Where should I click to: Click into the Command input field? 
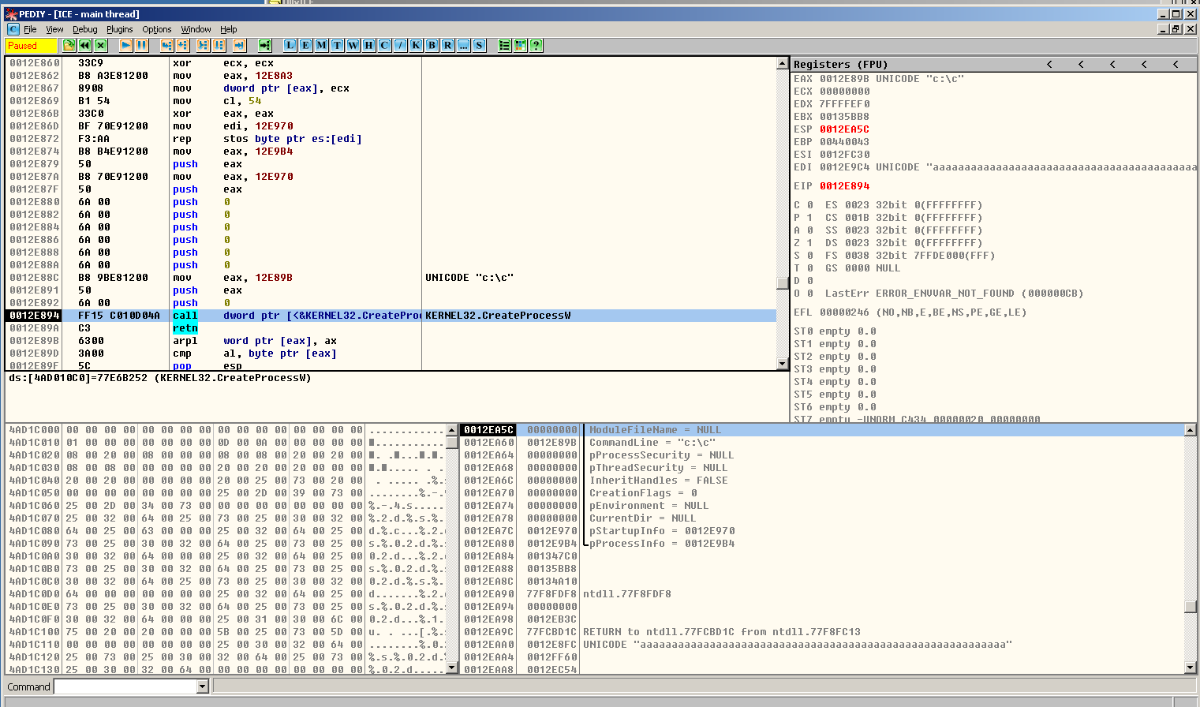(x=125, y=687)
